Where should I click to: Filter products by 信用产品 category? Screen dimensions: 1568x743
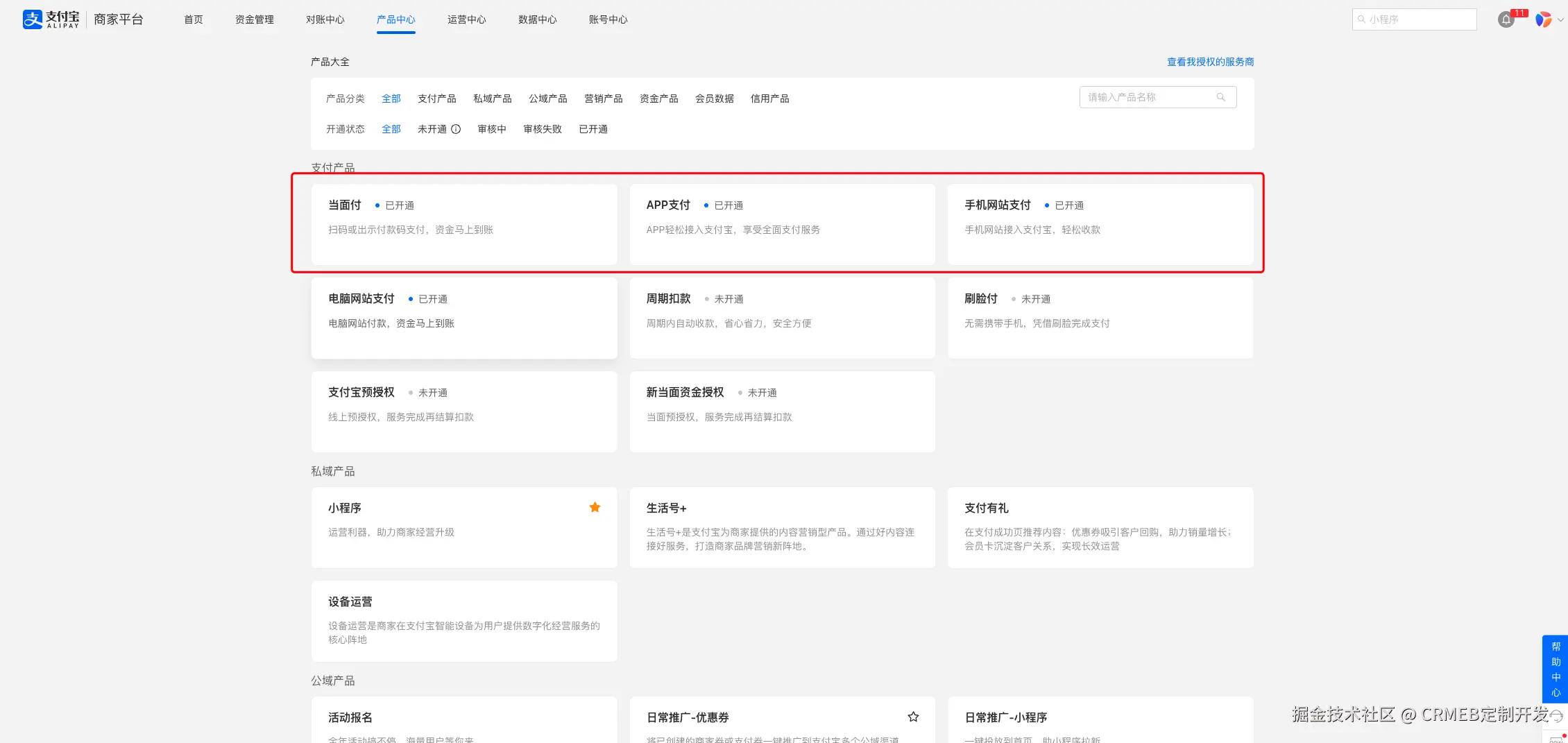coord(770,99)
